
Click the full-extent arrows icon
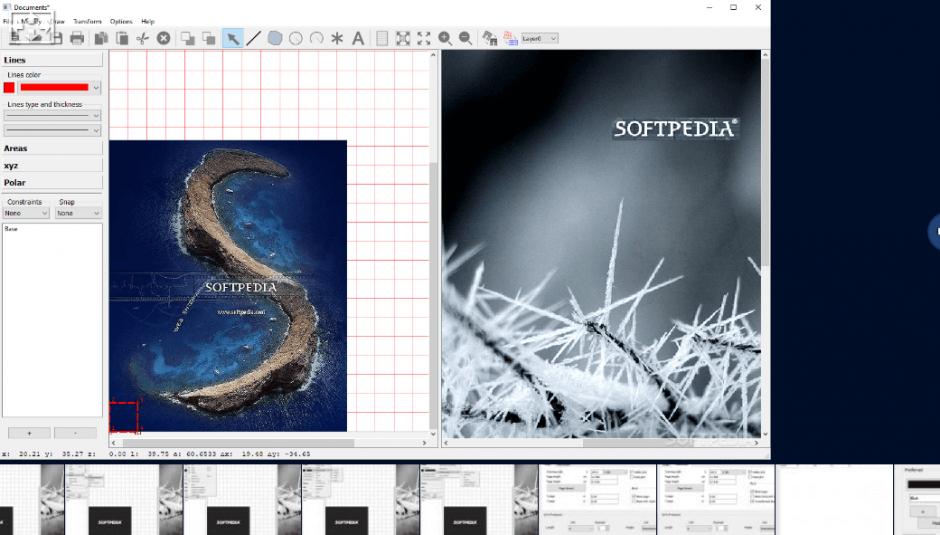[x=424, y=38]
